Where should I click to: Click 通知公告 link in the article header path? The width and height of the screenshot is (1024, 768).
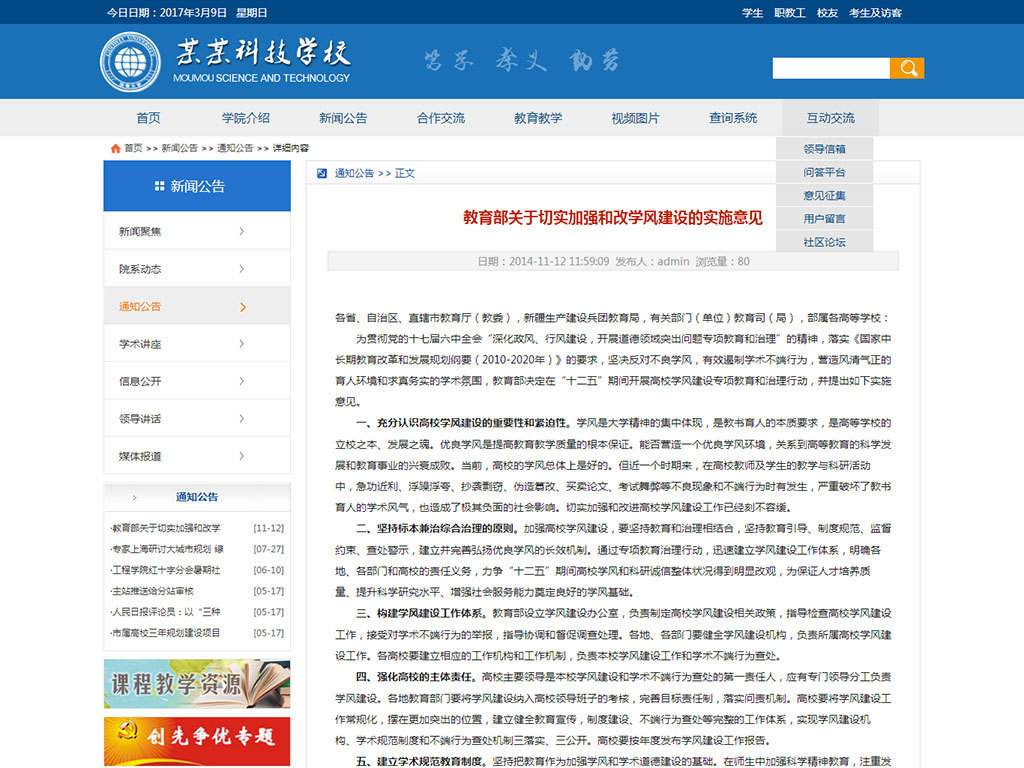pyautogui.click(x=355, y=173)
